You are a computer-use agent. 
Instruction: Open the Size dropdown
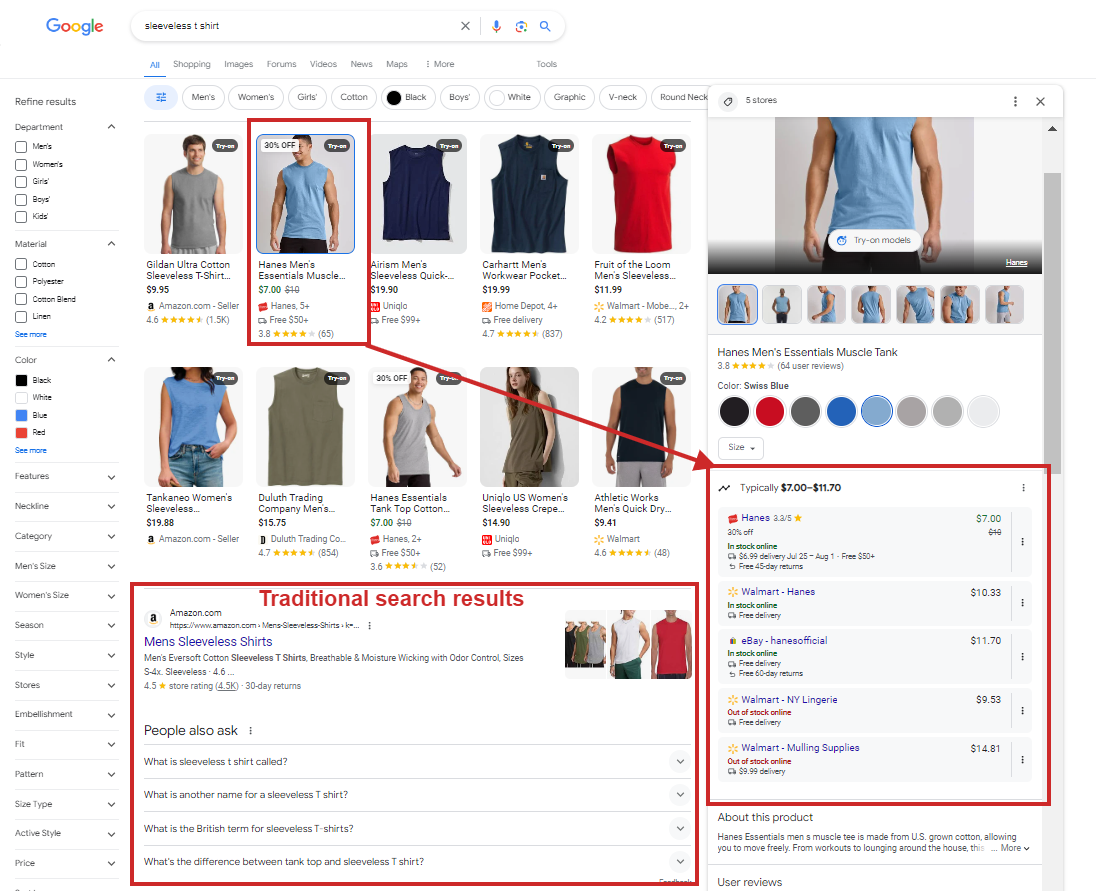point(740,448)
